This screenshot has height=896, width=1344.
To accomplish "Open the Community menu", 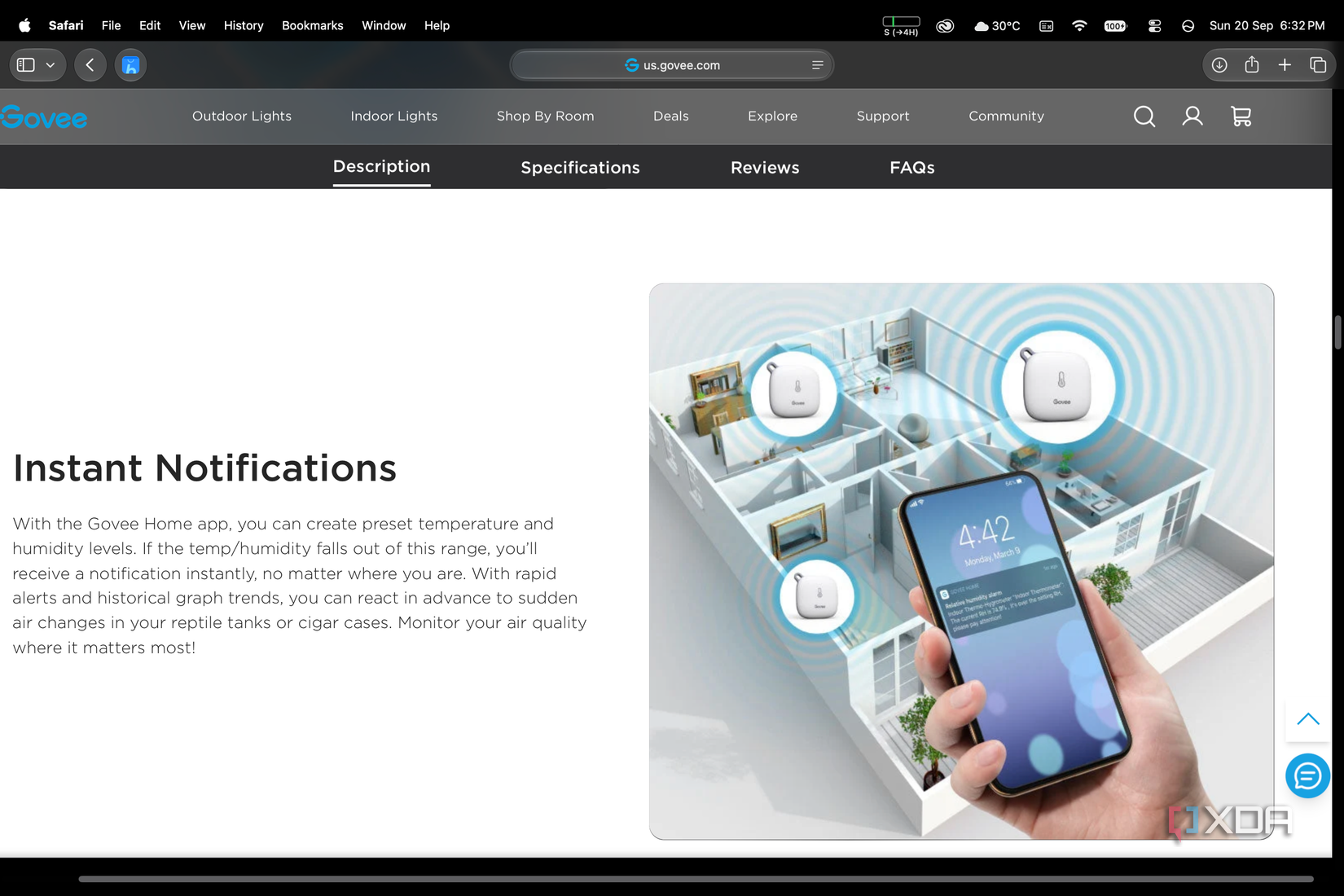I will [1007, 116].
